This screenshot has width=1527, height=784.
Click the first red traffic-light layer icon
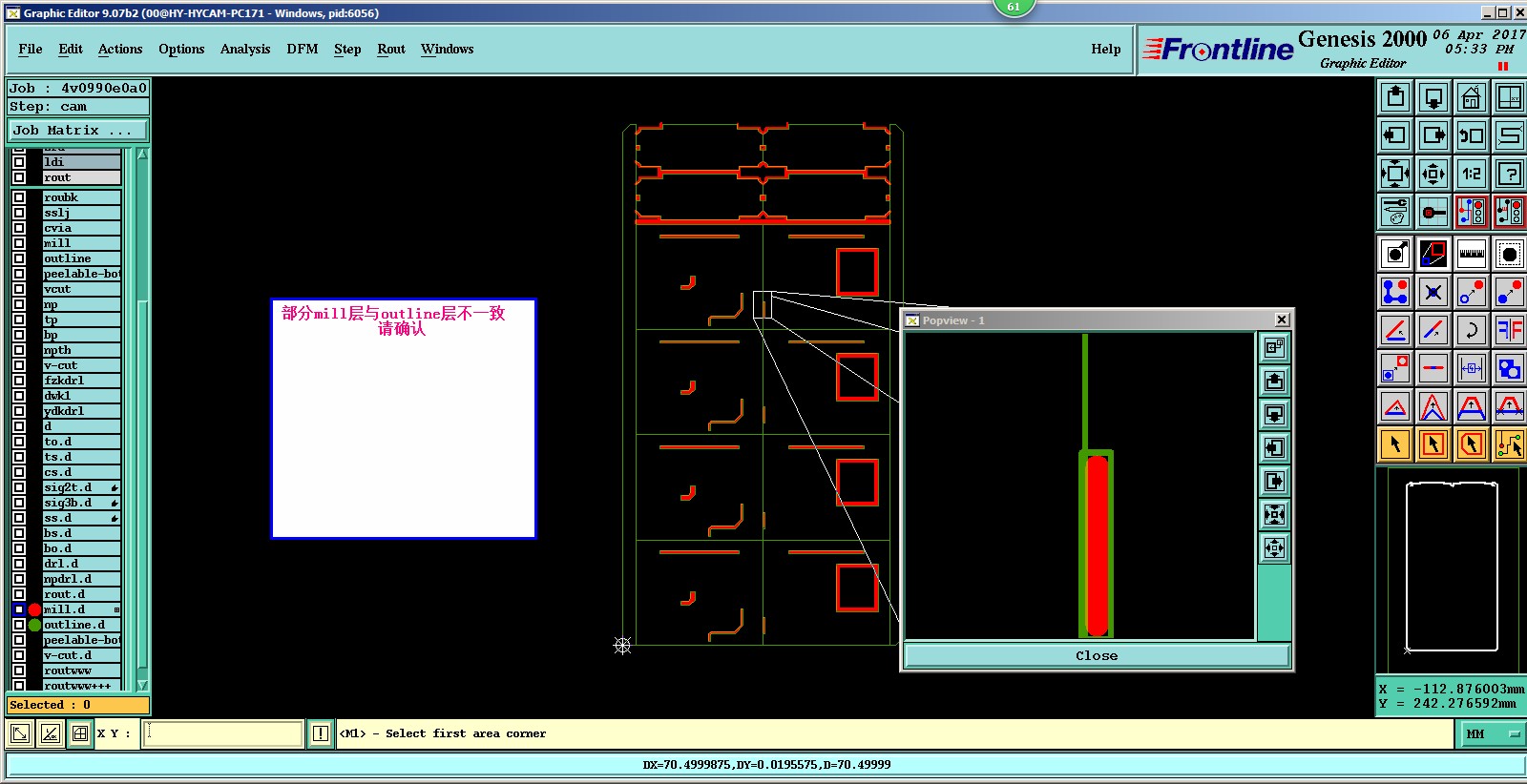(x=1472, y=212)
